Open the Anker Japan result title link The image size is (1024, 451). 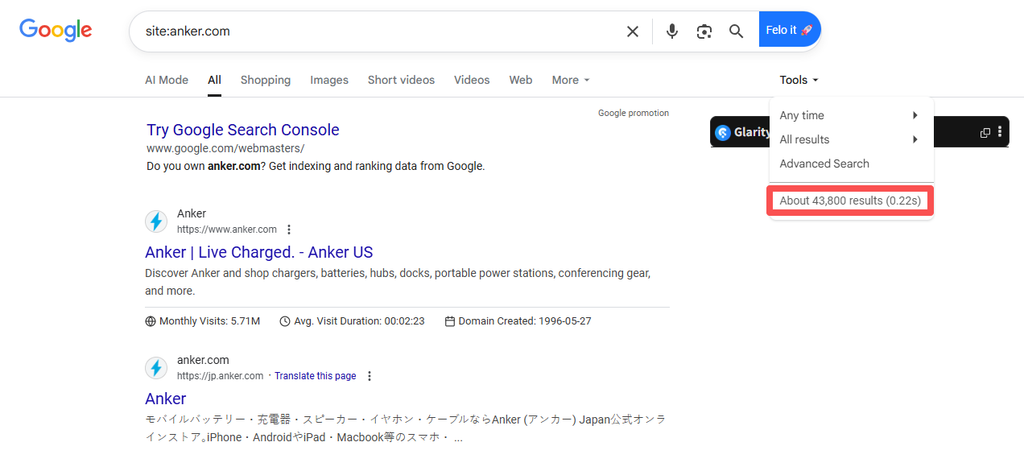pyautogui.click(x=165, y=399)
